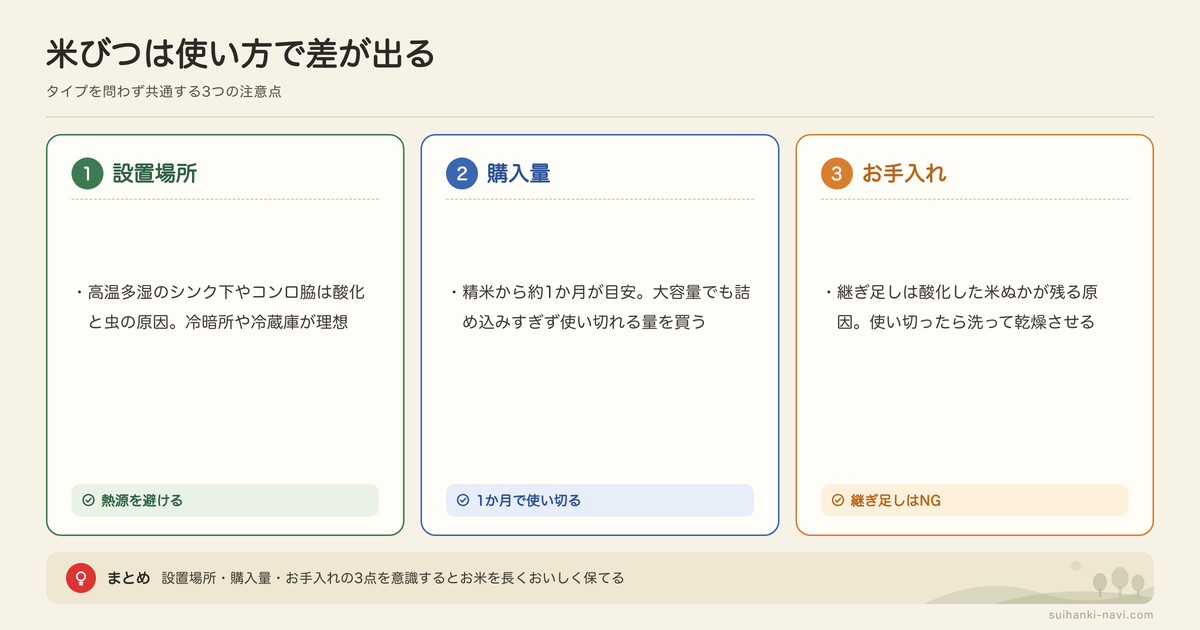Click the trees illustration in the footer
Viewport: 1200px width, 630px height.
[1118, 582]
